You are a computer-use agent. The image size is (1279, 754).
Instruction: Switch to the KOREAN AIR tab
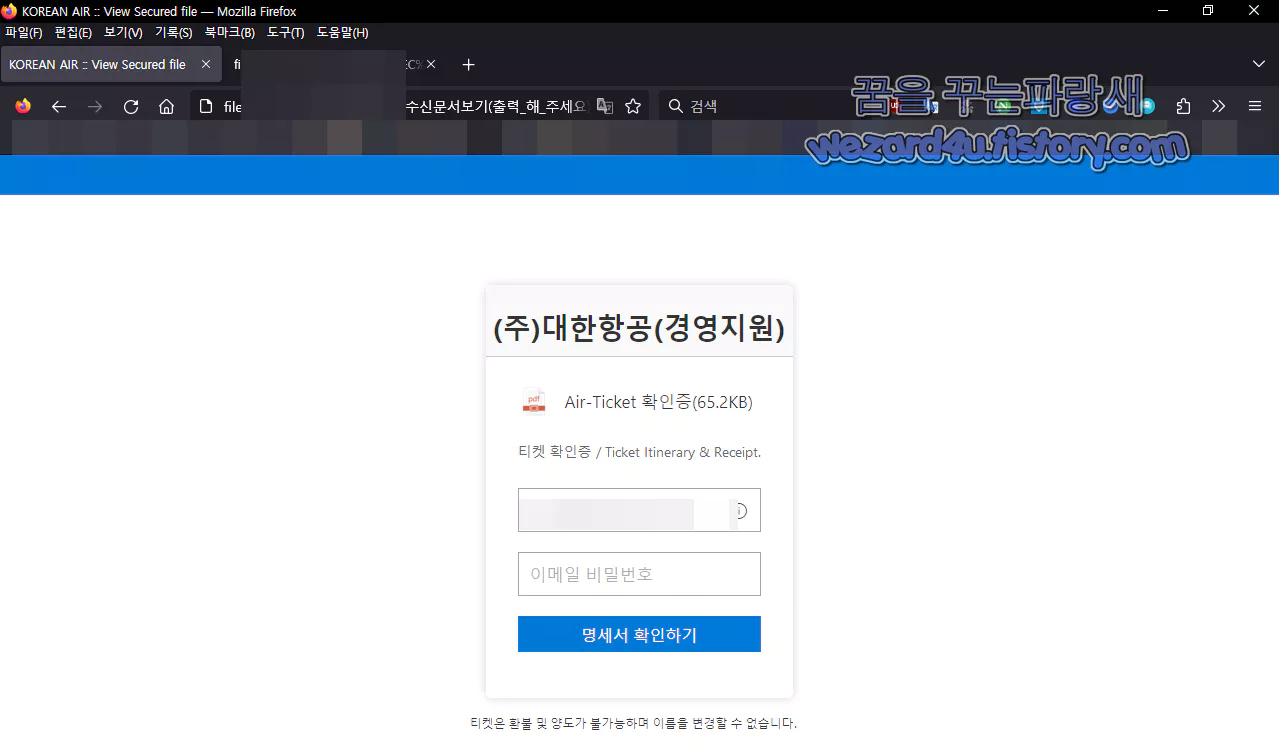(96, 64)
